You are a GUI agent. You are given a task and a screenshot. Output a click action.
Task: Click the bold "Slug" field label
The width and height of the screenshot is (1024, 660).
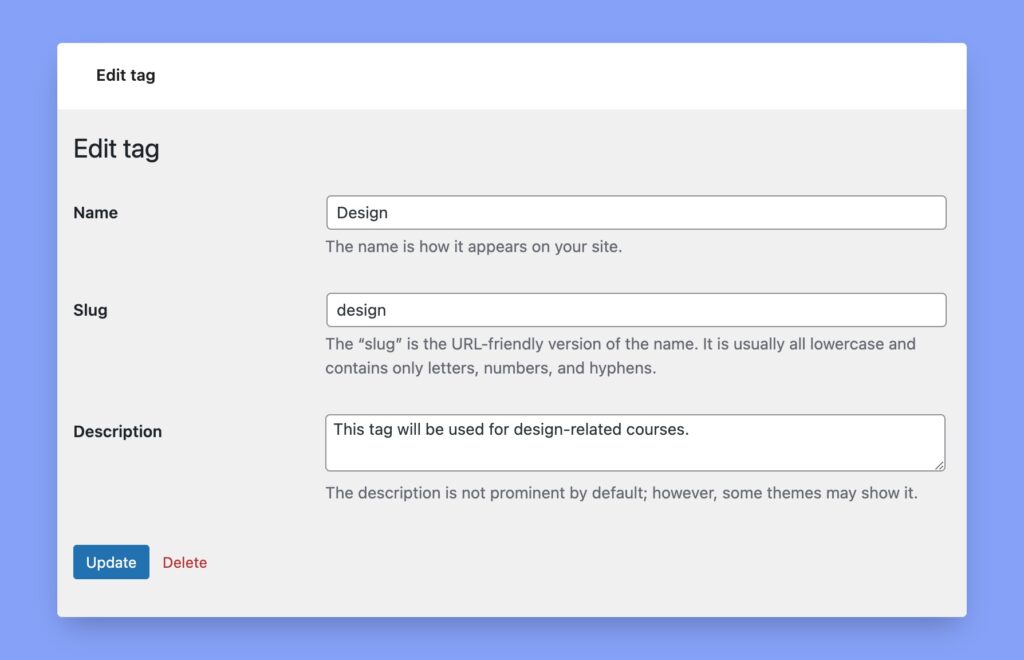(x=90, y=310)
